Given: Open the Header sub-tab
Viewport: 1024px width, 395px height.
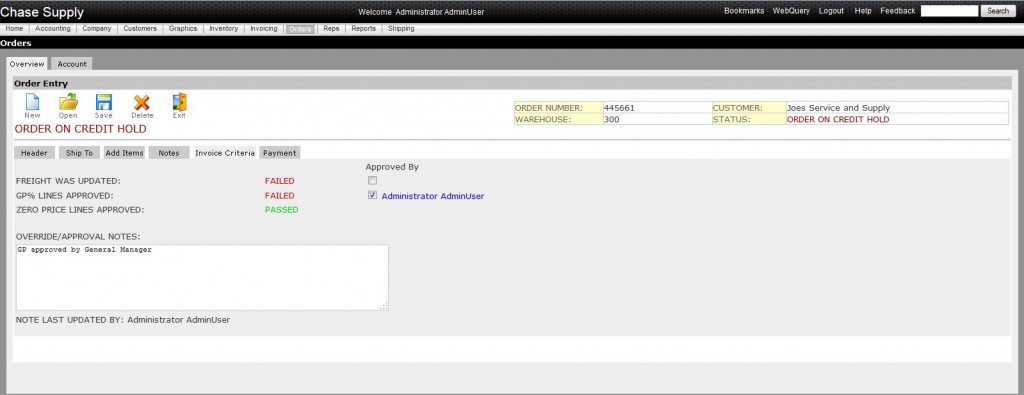Looking at the screenshot, I should (34, 153).
